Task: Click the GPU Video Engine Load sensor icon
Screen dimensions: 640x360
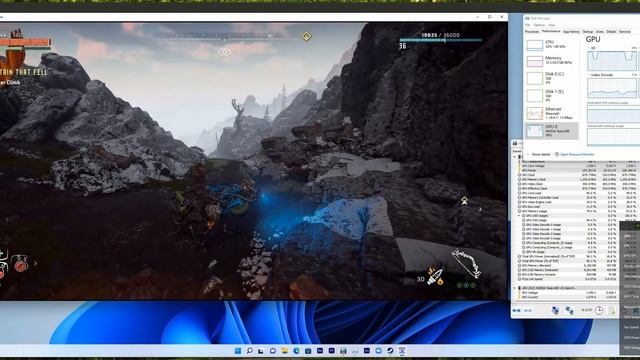Action: coord(519,202)
